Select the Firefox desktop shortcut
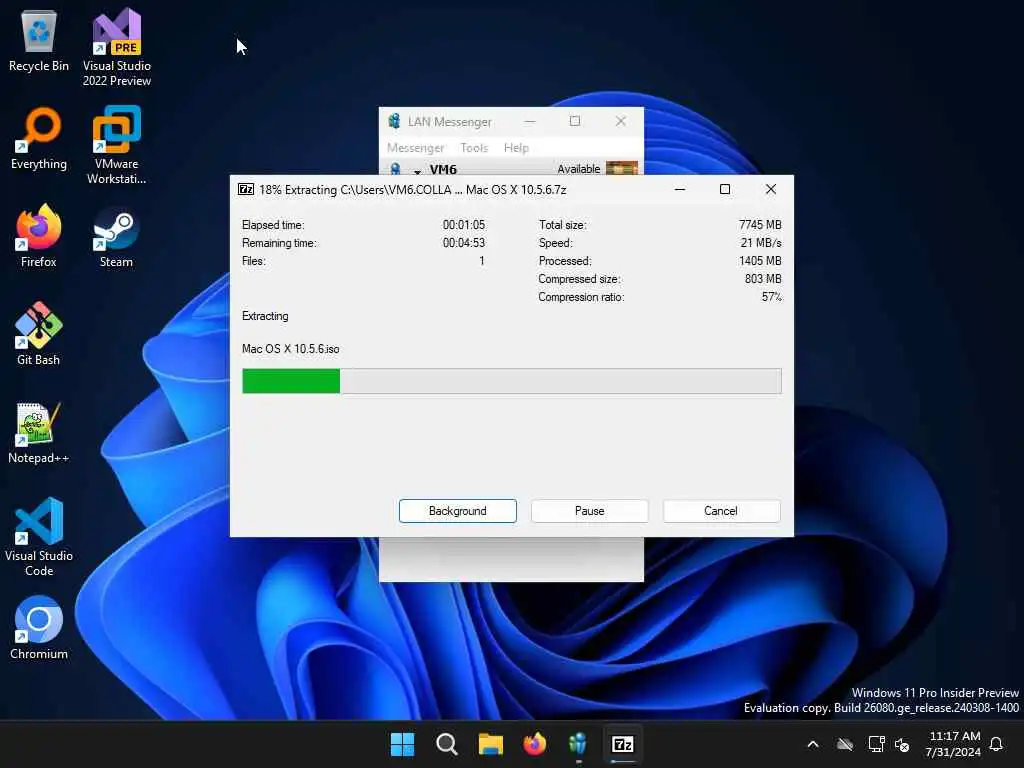 tap(39, 236)
